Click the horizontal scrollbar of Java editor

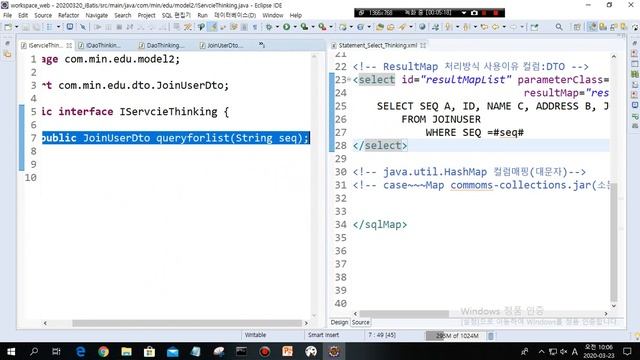187,323
